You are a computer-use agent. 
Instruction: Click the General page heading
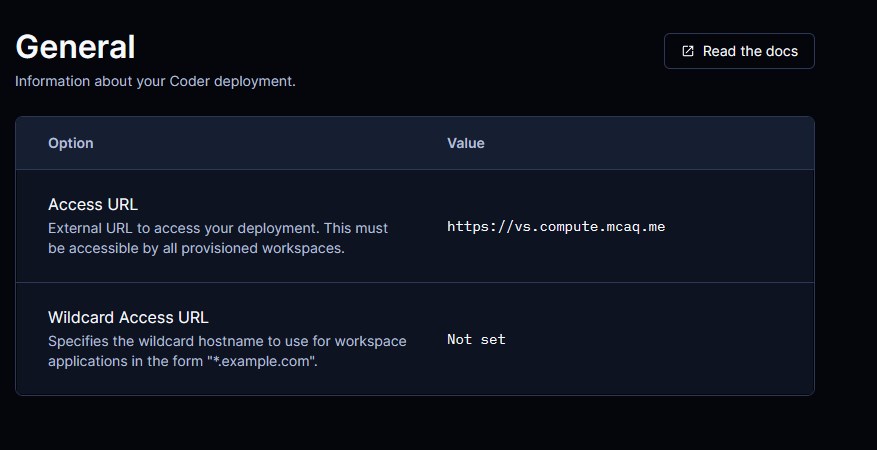[x=75, y=47]
